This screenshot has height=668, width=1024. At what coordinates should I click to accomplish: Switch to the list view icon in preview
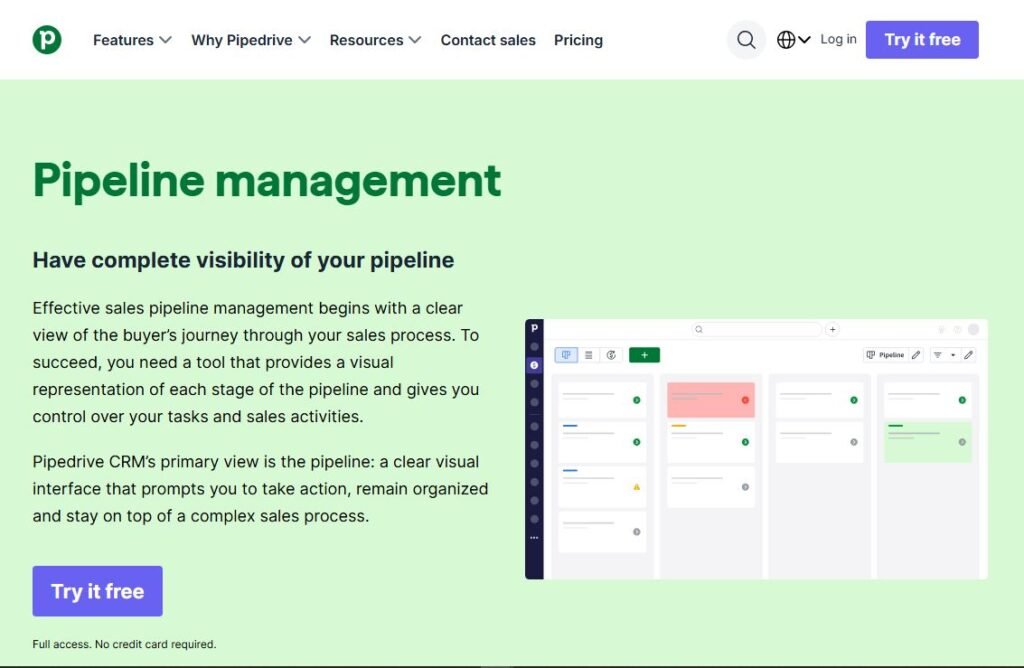tap(587, 354)
